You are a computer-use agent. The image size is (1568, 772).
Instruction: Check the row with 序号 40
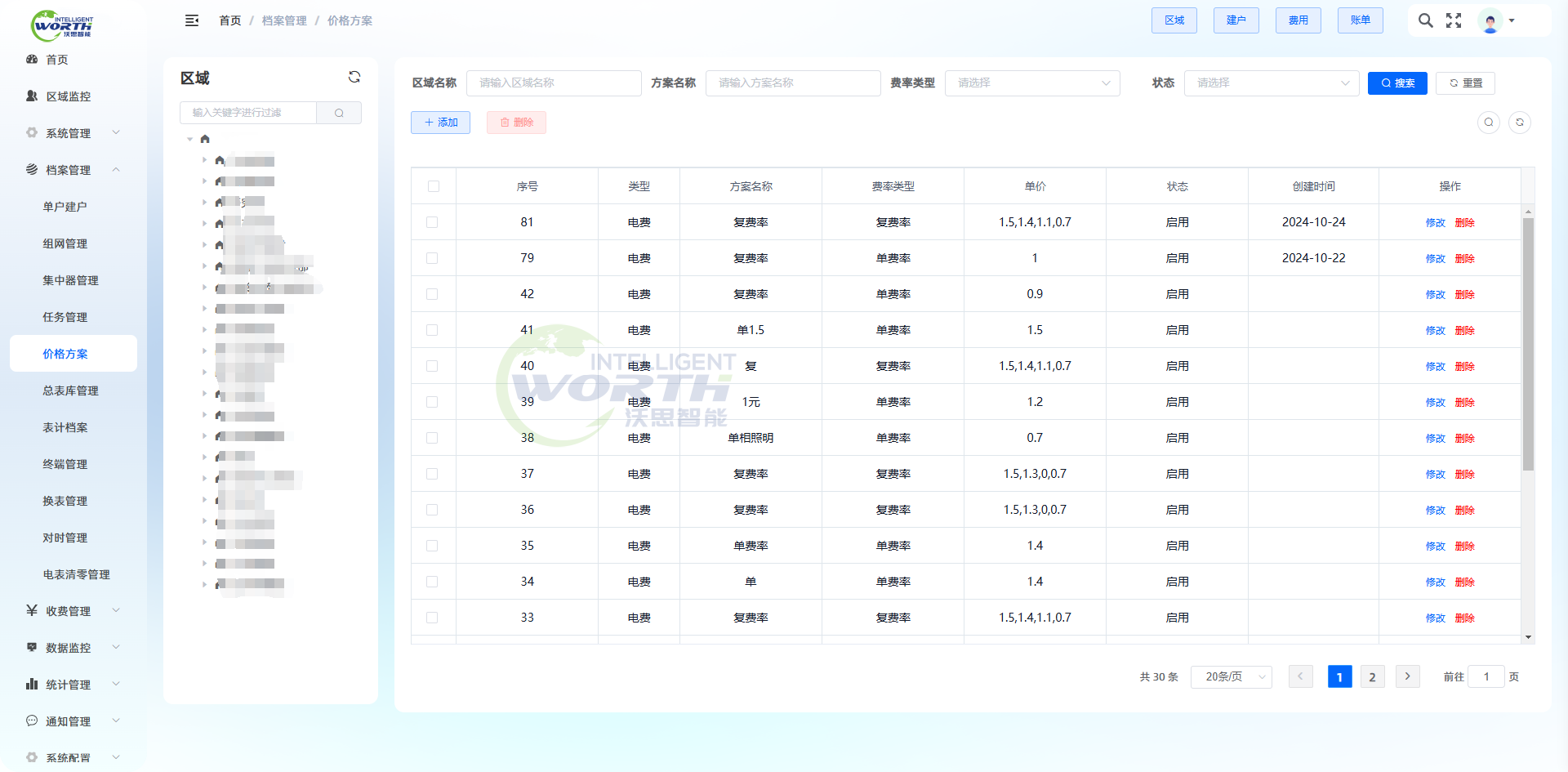[432, 366]
